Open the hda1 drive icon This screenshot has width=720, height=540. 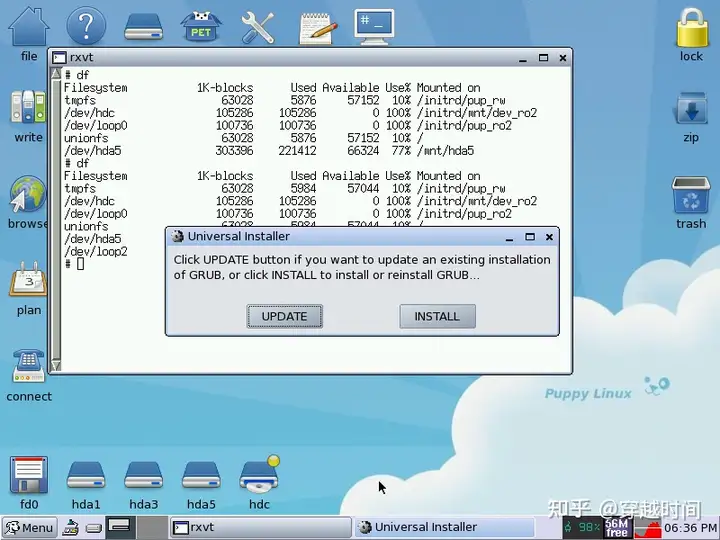click(x=86, y=475)
